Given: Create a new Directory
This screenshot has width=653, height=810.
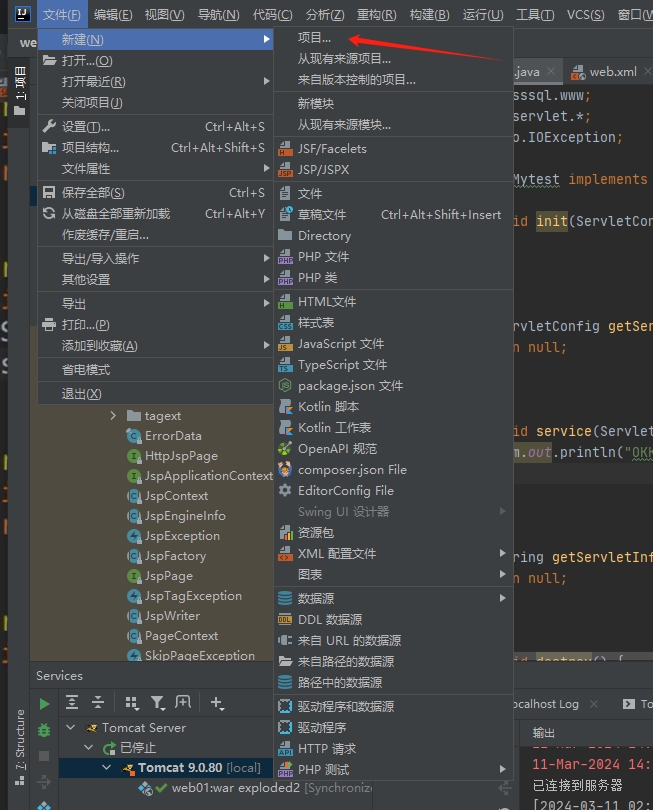Looking at the screenshot, I should point(393,236).
